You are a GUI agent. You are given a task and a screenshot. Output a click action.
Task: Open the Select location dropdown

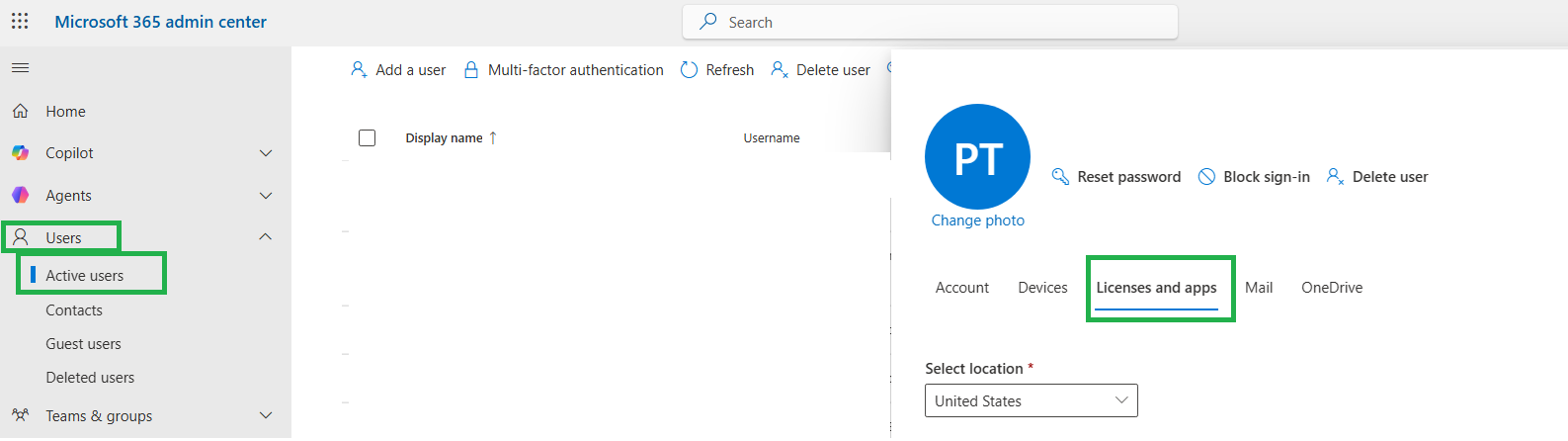1032,400
